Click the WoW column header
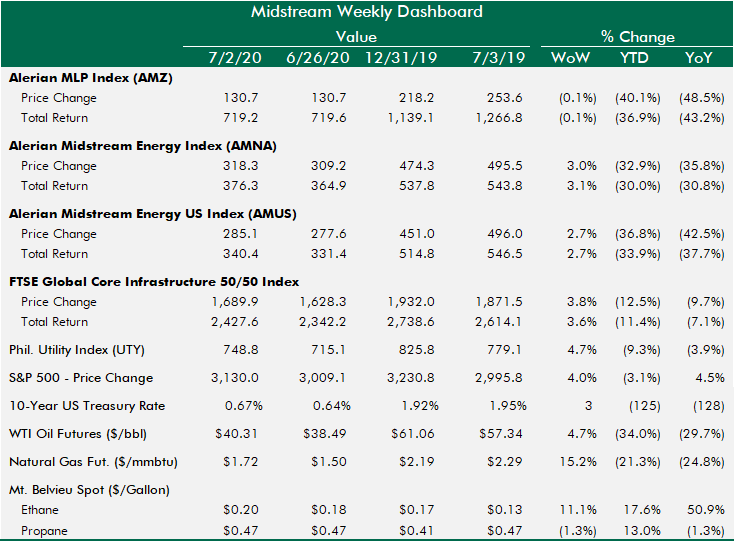This screenshot has height=542, width=735. click(x=570, y=58)
